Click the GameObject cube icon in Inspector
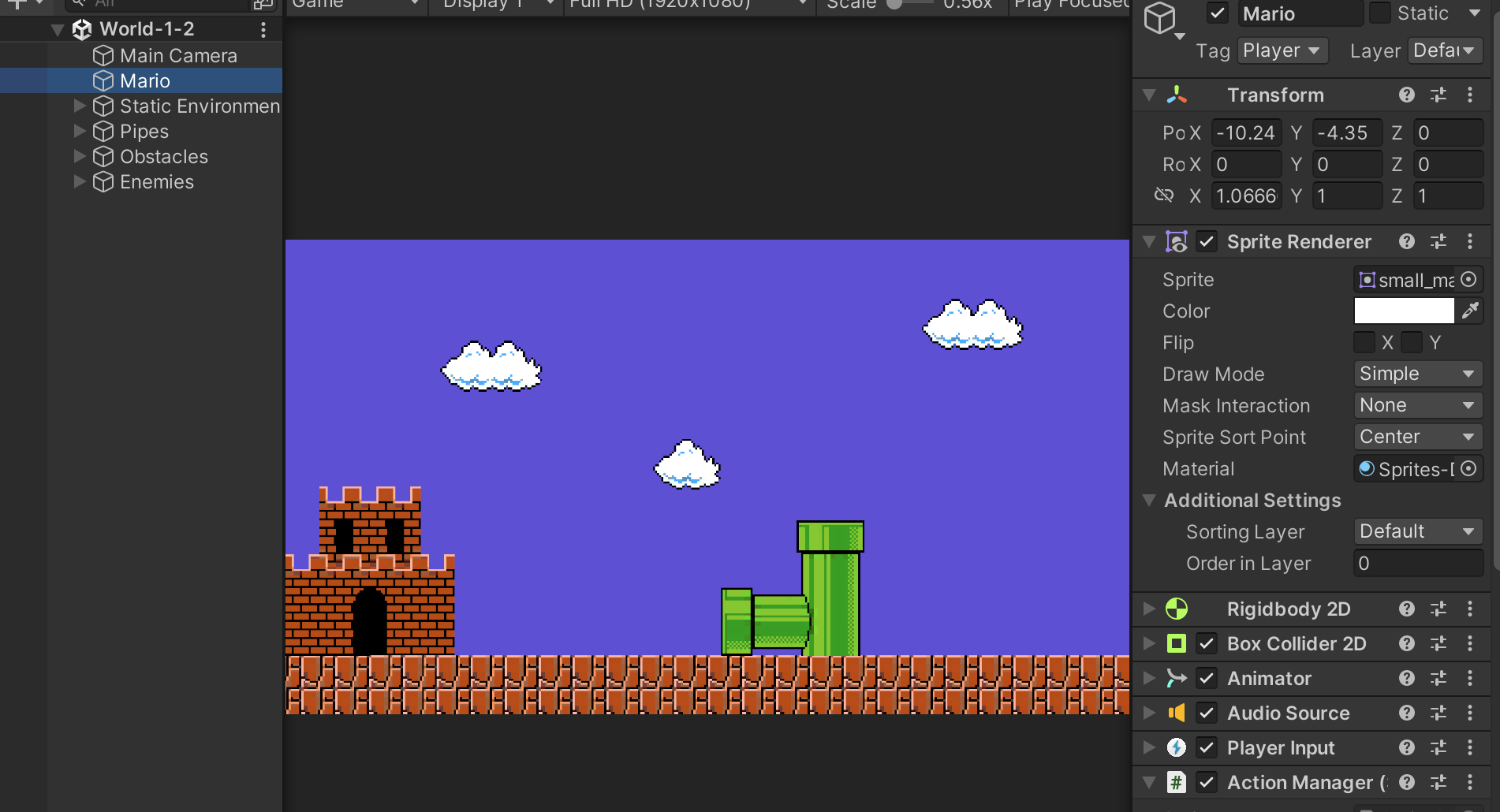The height and width of the screenshot is (812, 1500). click(x=1160, y=18)
